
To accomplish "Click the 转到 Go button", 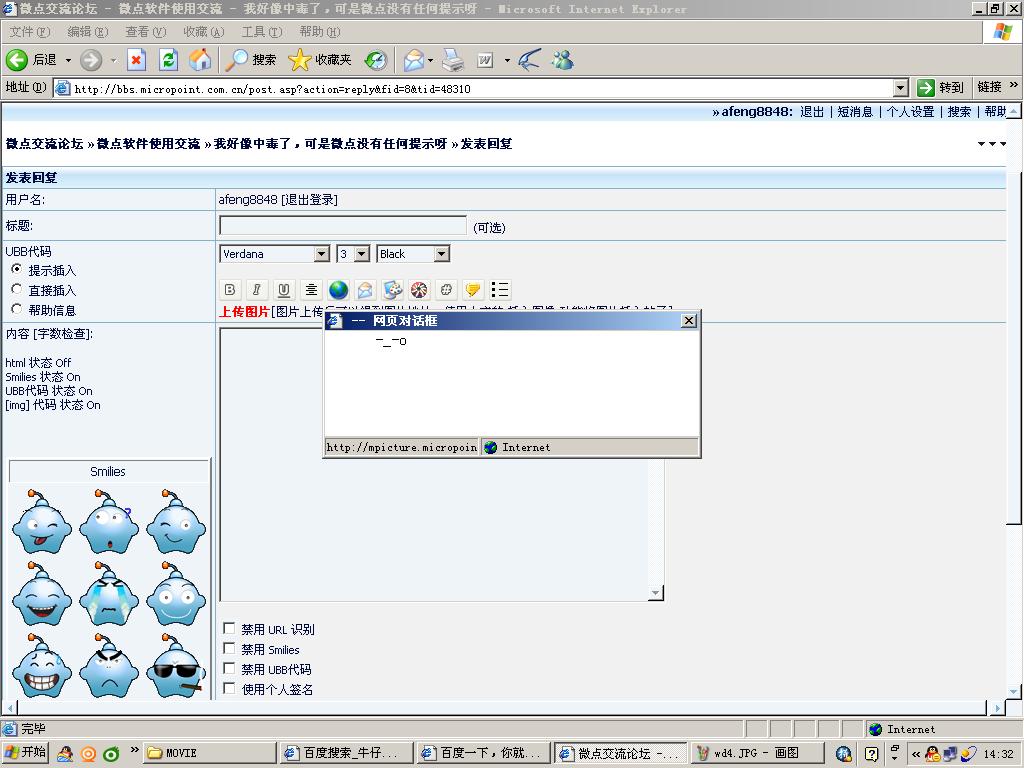I will coord(940,88).
